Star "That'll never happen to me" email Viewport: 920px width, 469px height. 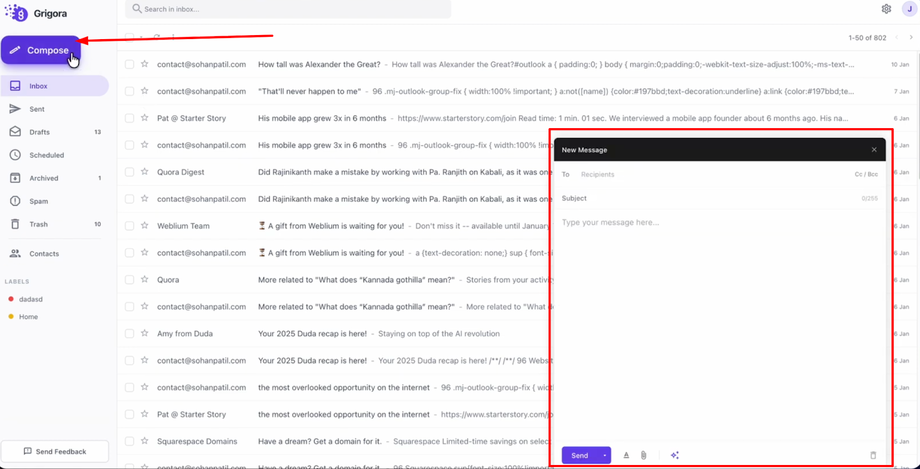click(x=145, y=91)
